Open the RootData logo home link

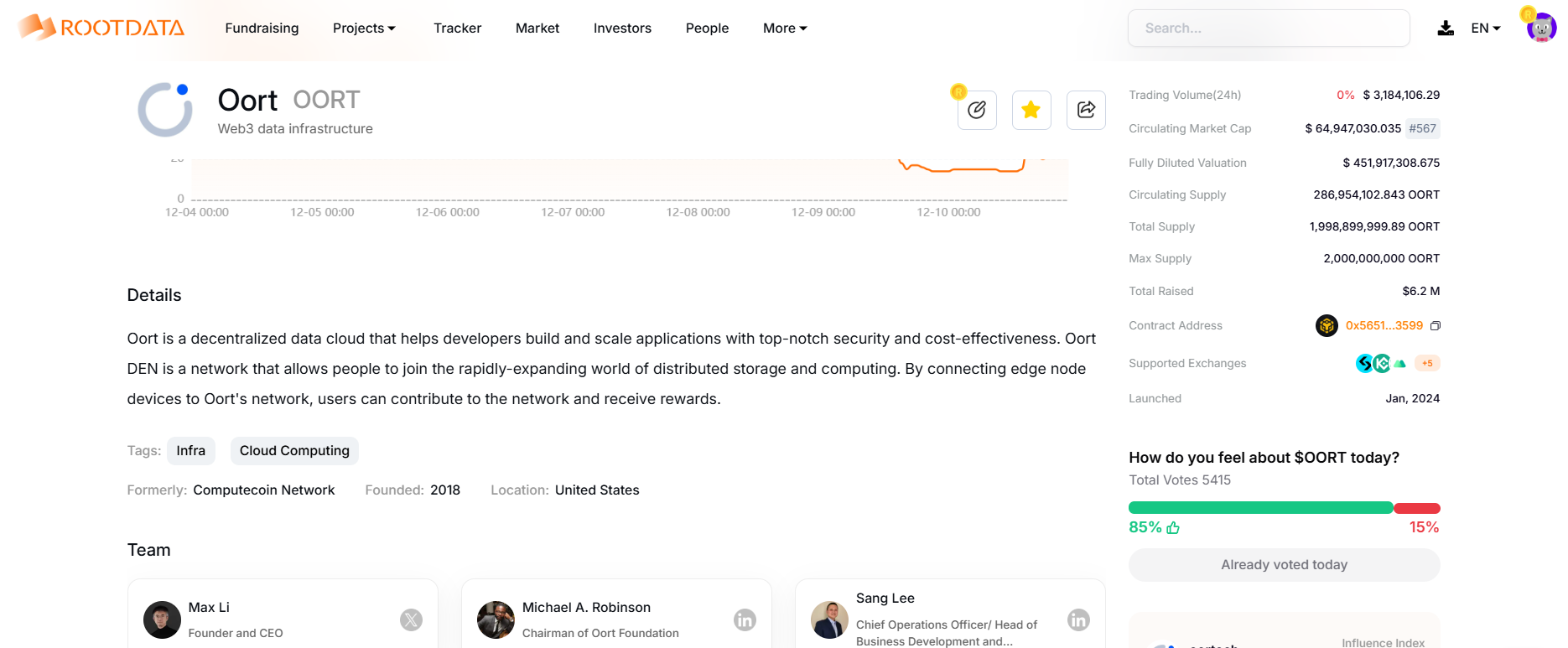[101, 28]
